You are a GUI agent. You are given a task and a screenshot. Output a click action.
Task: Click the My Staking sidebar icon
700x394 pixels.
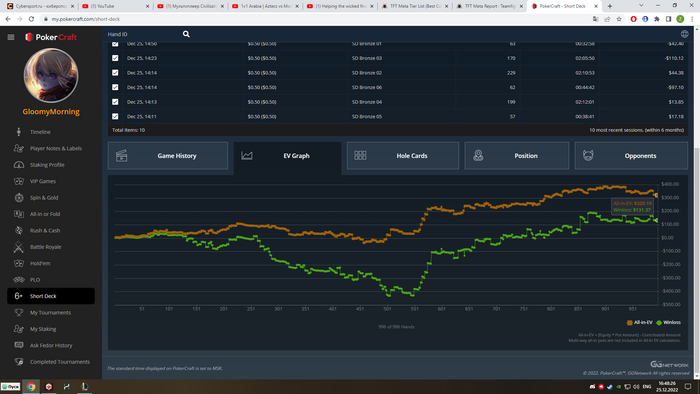[x=19, y=329]
